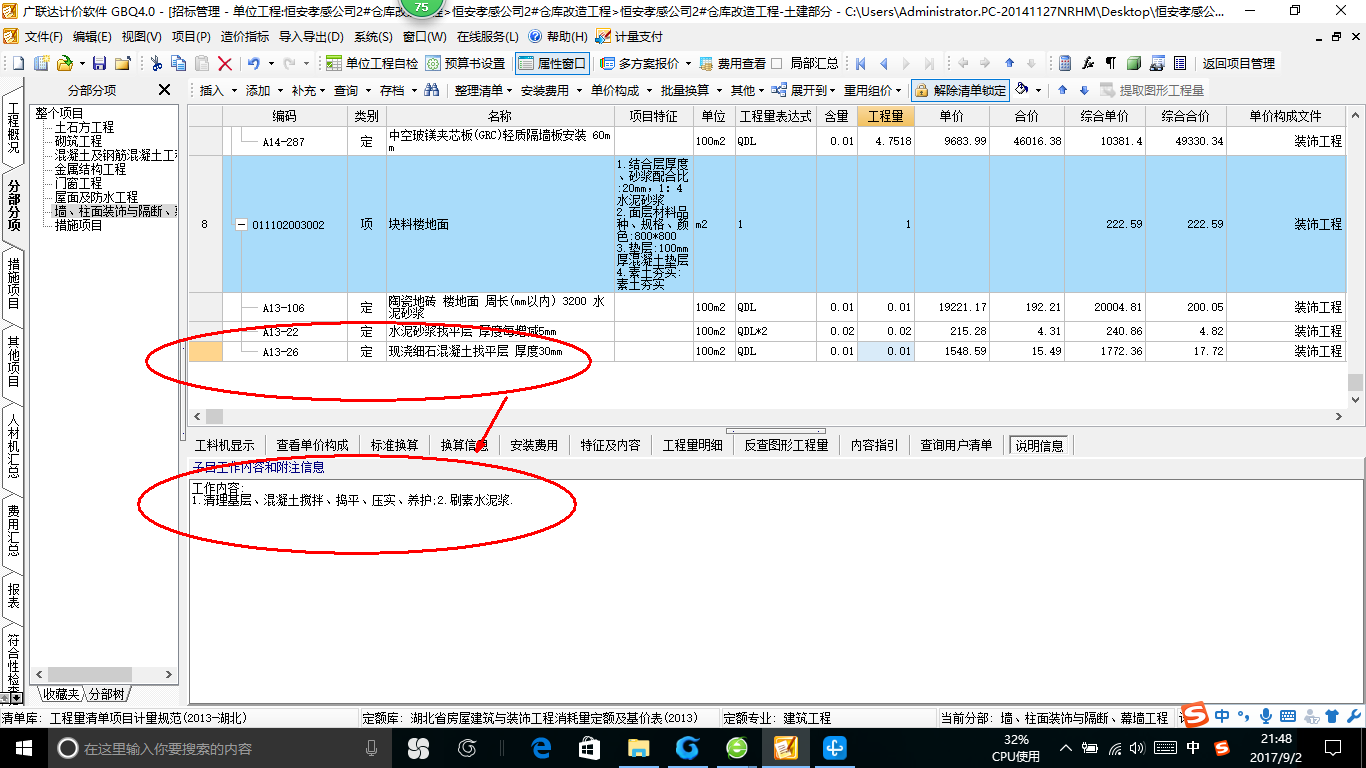The height and width of the screenshot is (768, 1366).
Task: Click the fx formula icon
Action: pos(1088,63)
